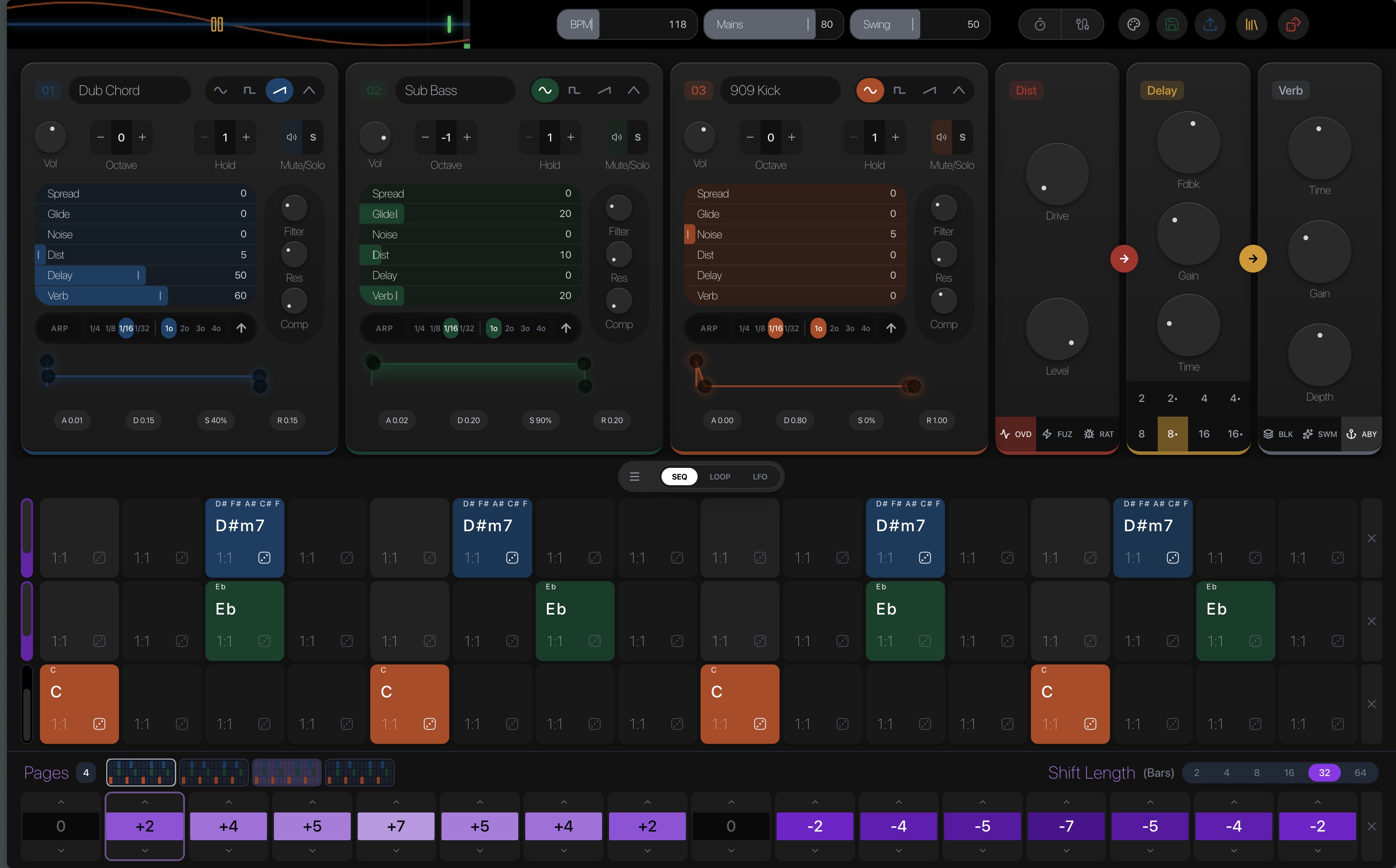Toggle ARP on the Sub Bass track
This screenshot has height=868, width=1396.
385,329
